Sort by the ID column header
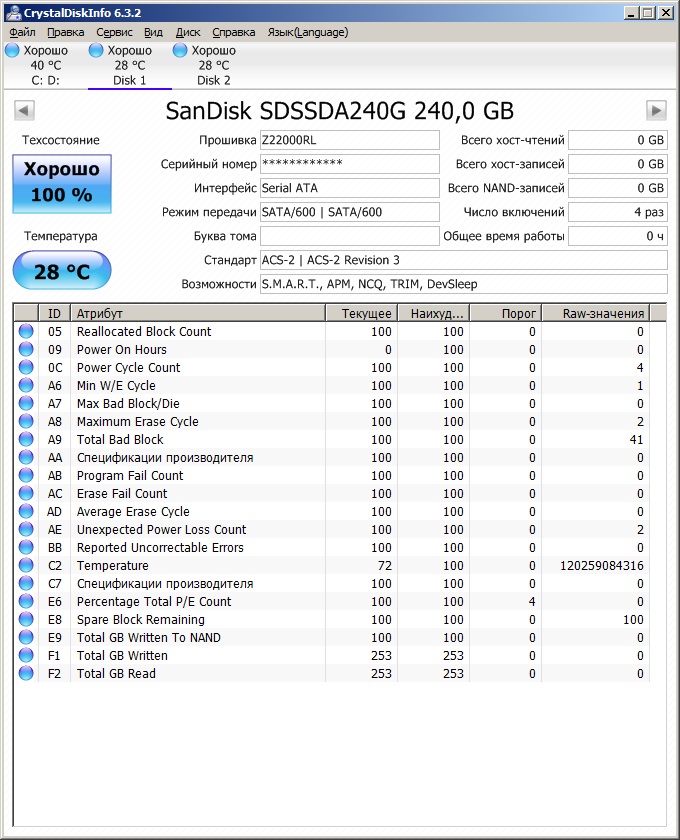This screenshot has height=840, width=680. coord(54,313)
